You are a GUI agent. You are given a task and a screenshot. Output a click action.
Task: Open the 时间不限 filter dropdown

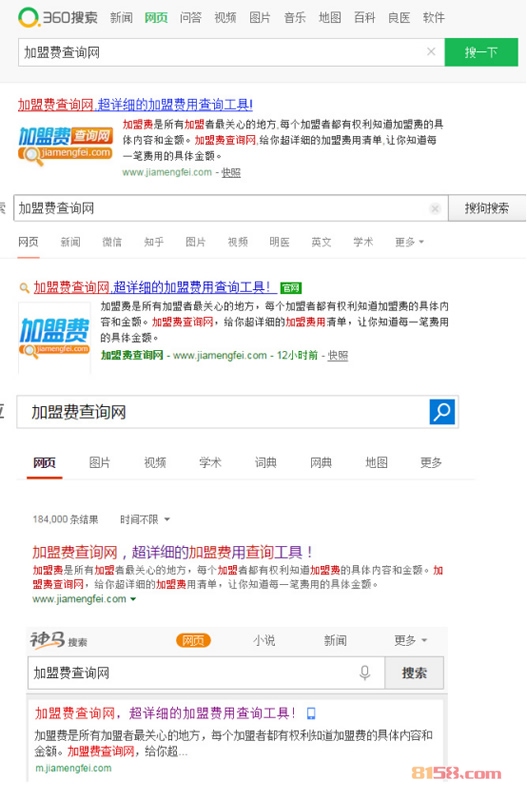(x=145, y=519)
